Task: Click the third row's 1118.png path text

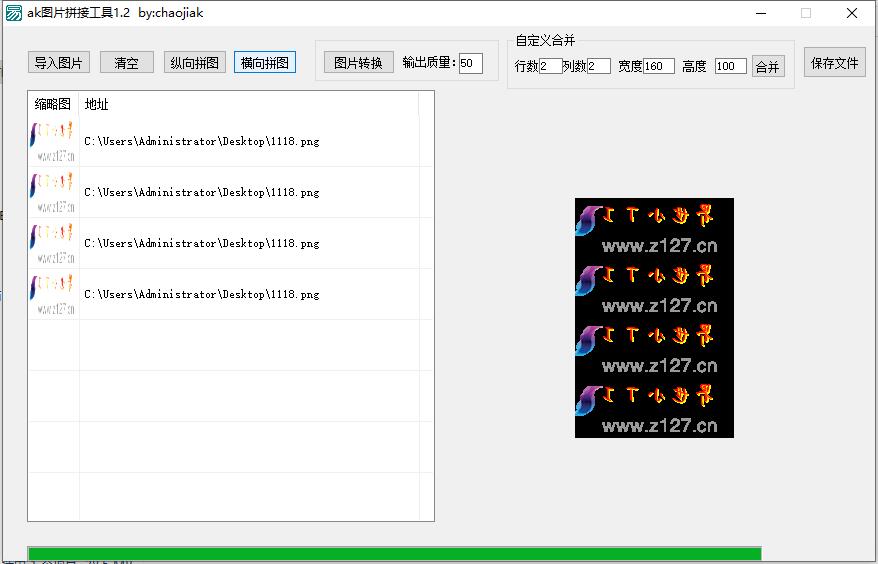Action: 202,243
